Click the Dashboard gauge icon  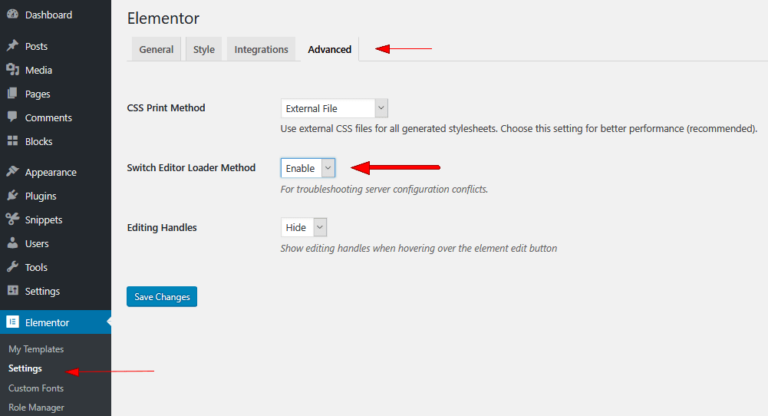pos(12,15)
